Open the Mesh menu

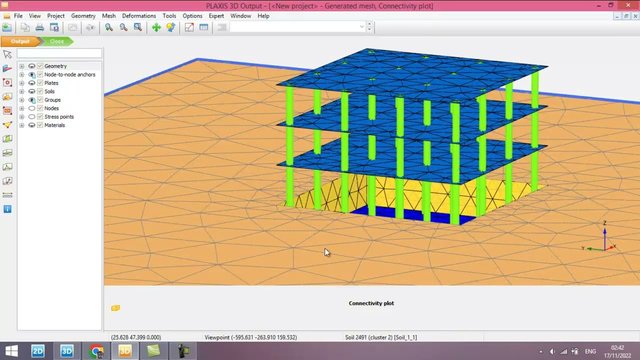click(x=109, y=16)
